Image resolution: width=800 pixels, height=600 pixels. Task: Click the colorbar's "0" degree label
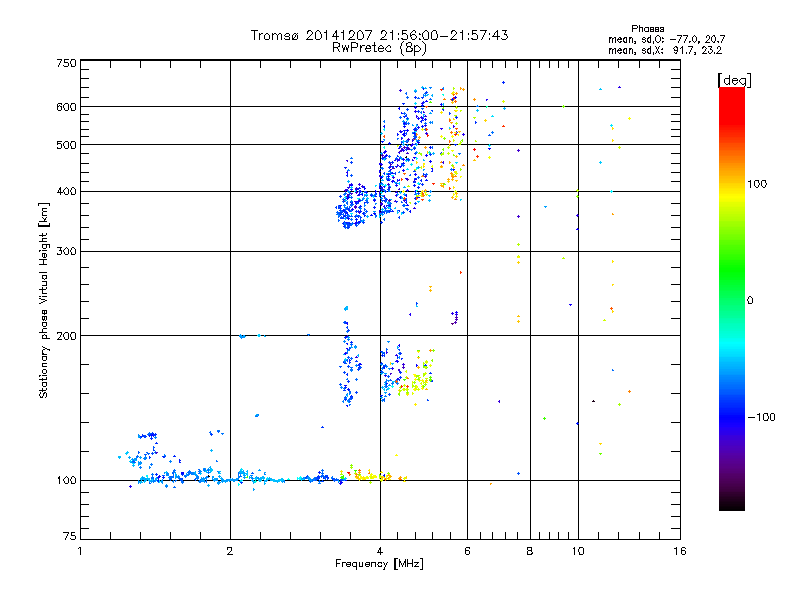click(x=750, y=301)
